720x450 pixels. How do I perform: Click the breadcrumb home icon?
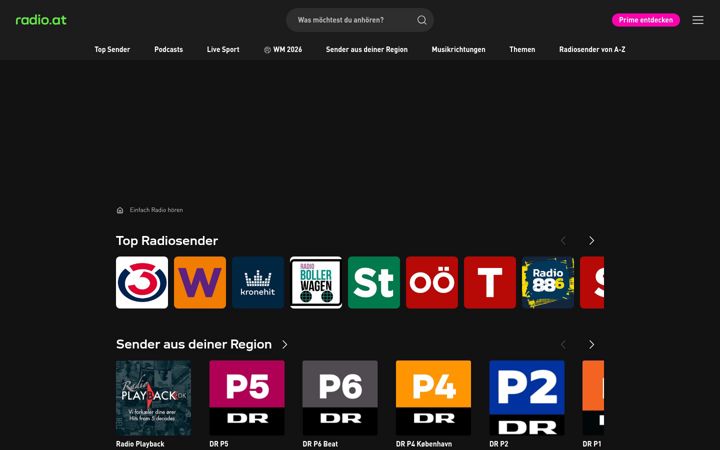(120, 210)
